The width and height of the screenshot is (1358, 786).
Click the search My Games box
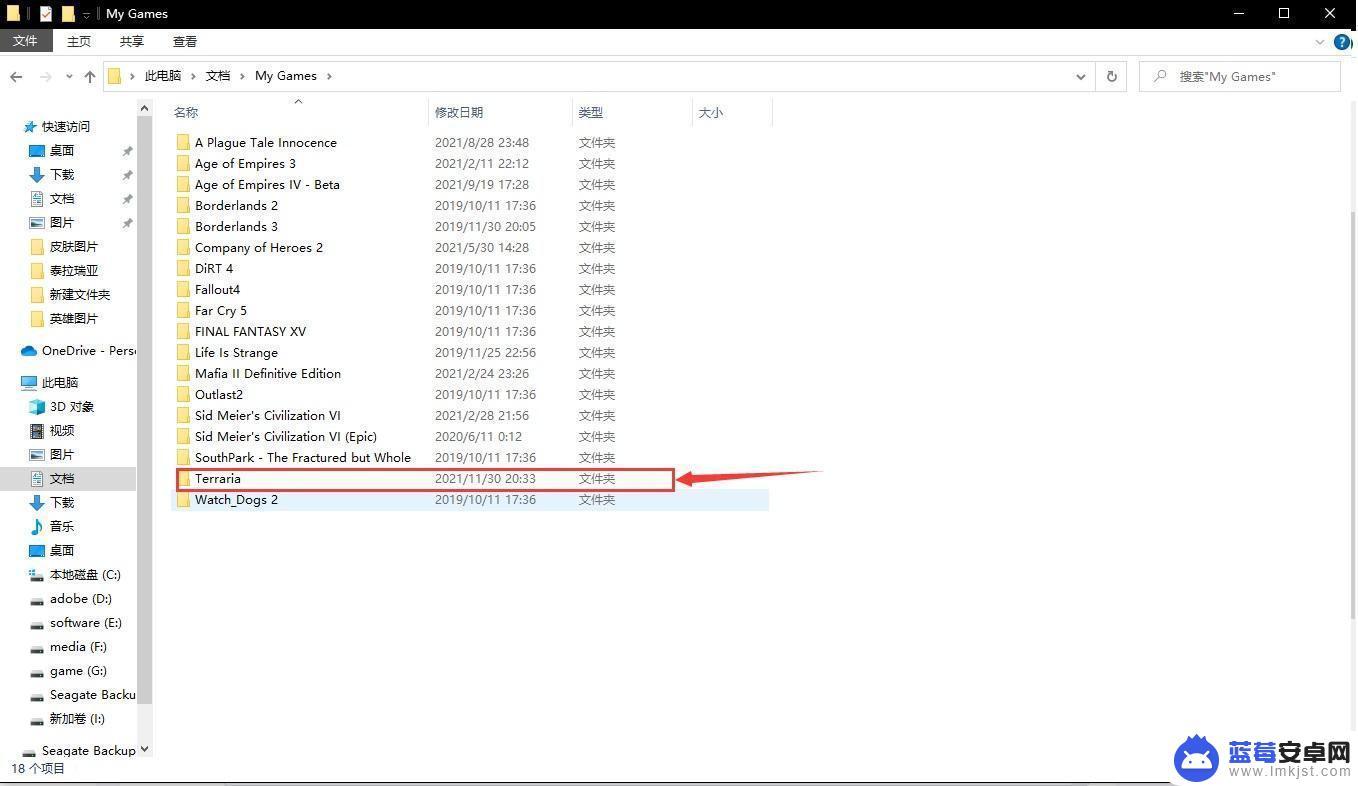click(1240, 76)
